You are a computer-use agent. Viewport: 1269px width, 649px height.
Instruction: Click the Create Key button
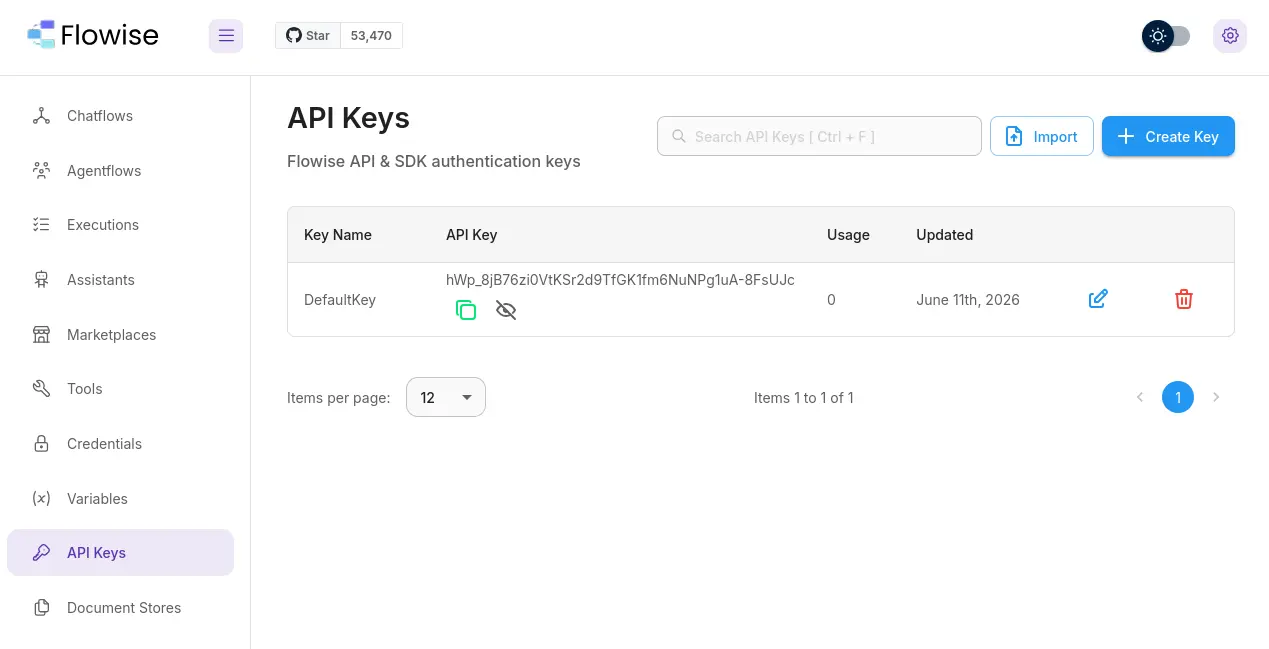point(1168,136)
